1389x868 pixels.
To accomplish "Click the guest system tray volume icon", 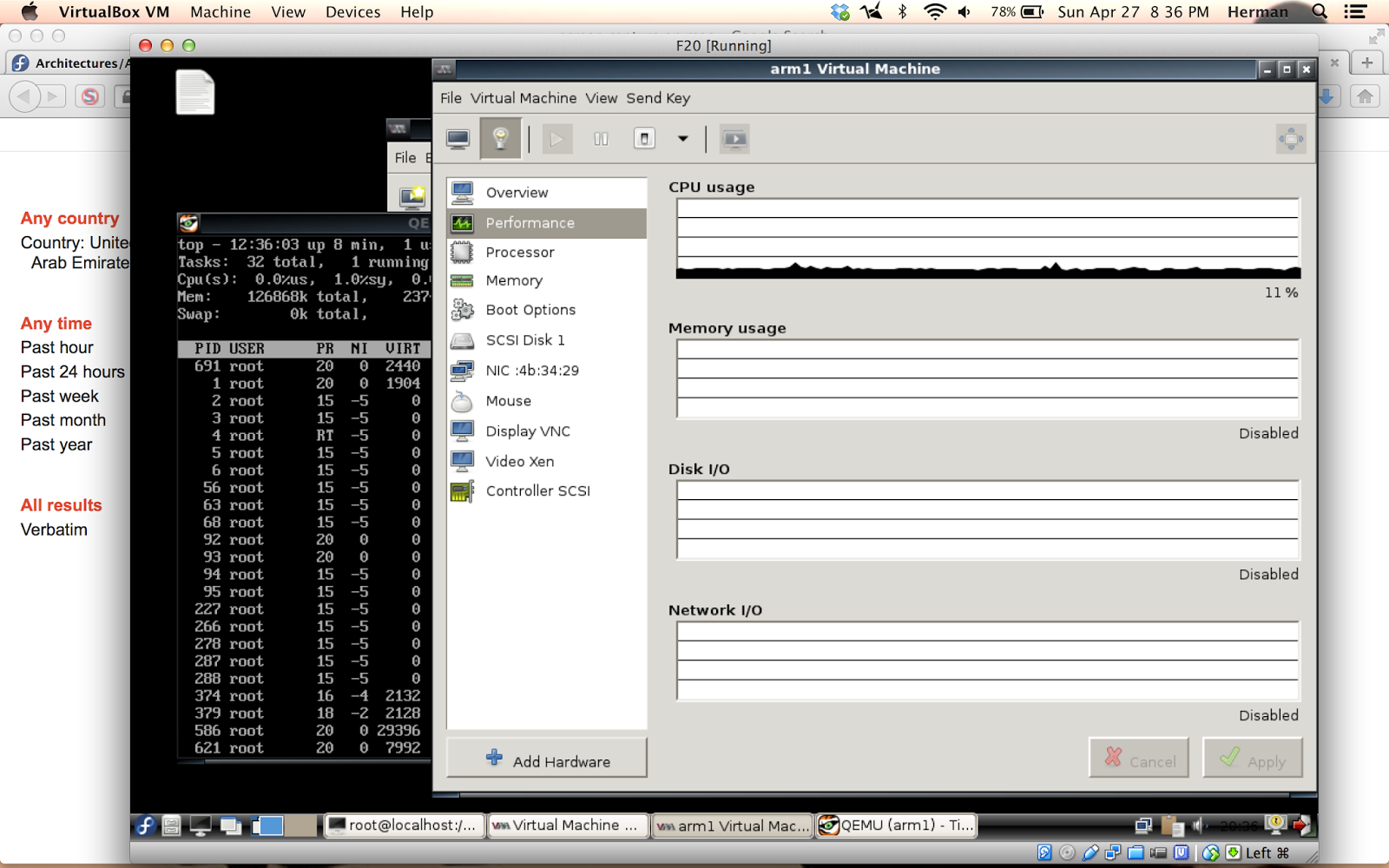I will click(x=1198, y=825).
